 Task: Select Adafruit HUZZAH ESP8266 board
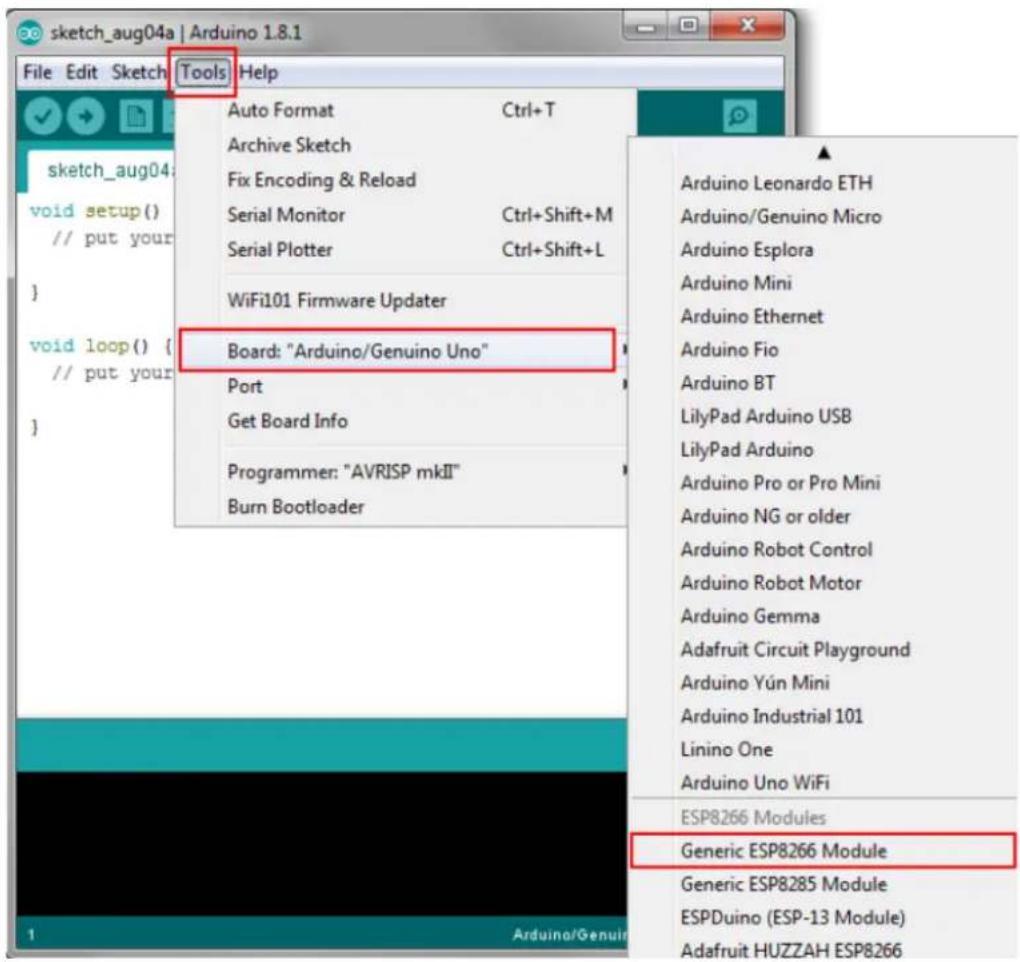tap(824, 950)
